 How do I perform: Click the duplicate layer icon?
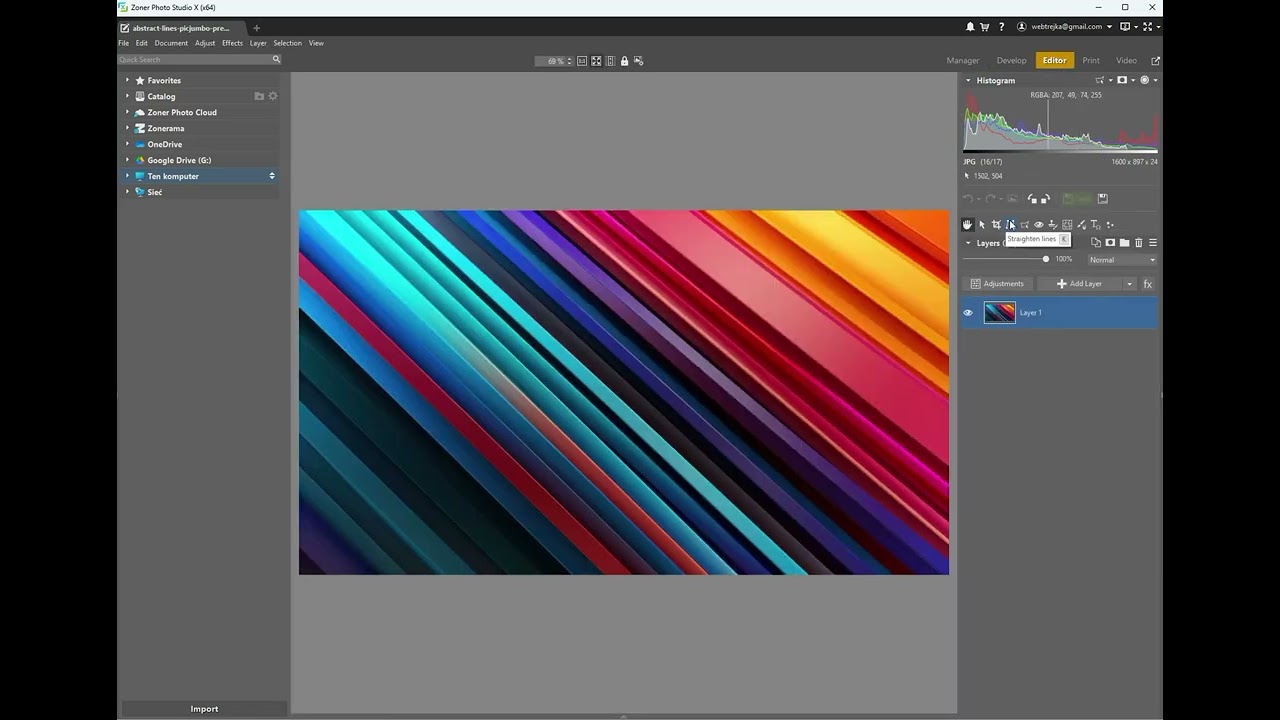tap(1096, 243)
